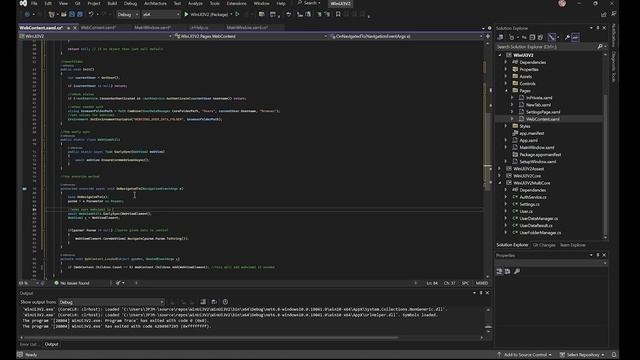Click the Output panel toggle word wrap icon
Viewport: 640px width, 360px height.
pos(214,302)
